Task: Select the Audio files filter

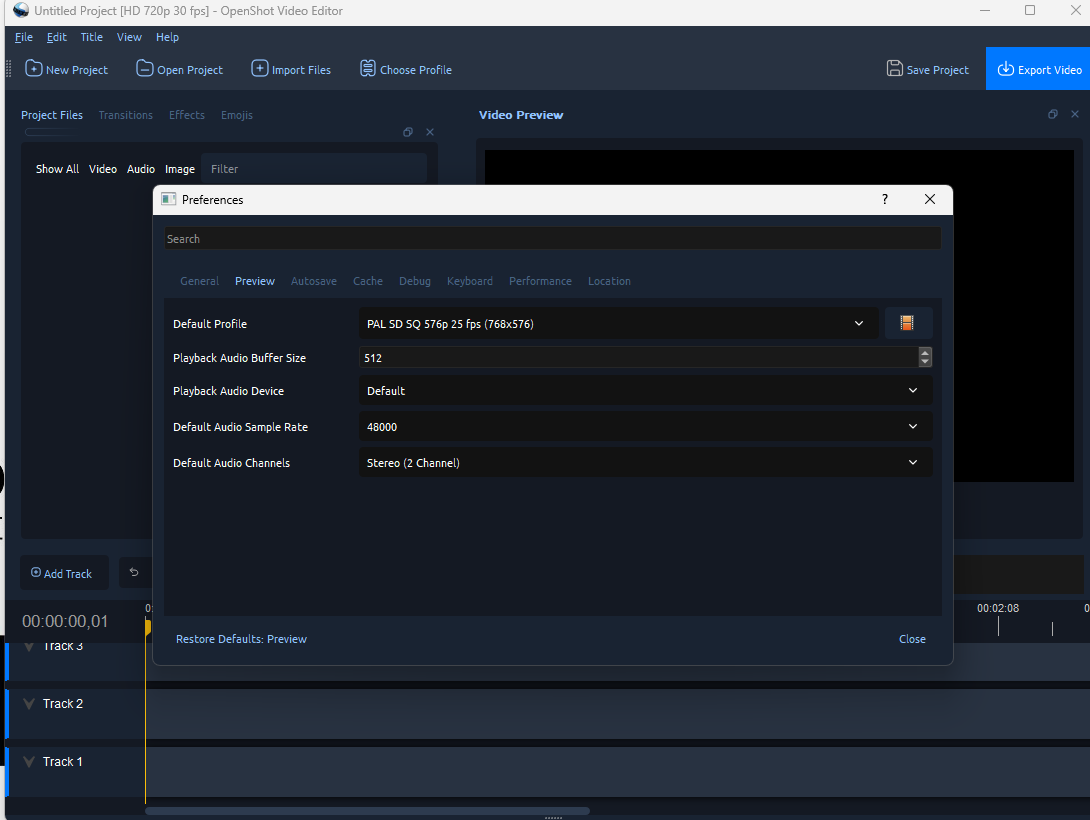Action: (140, 169)
